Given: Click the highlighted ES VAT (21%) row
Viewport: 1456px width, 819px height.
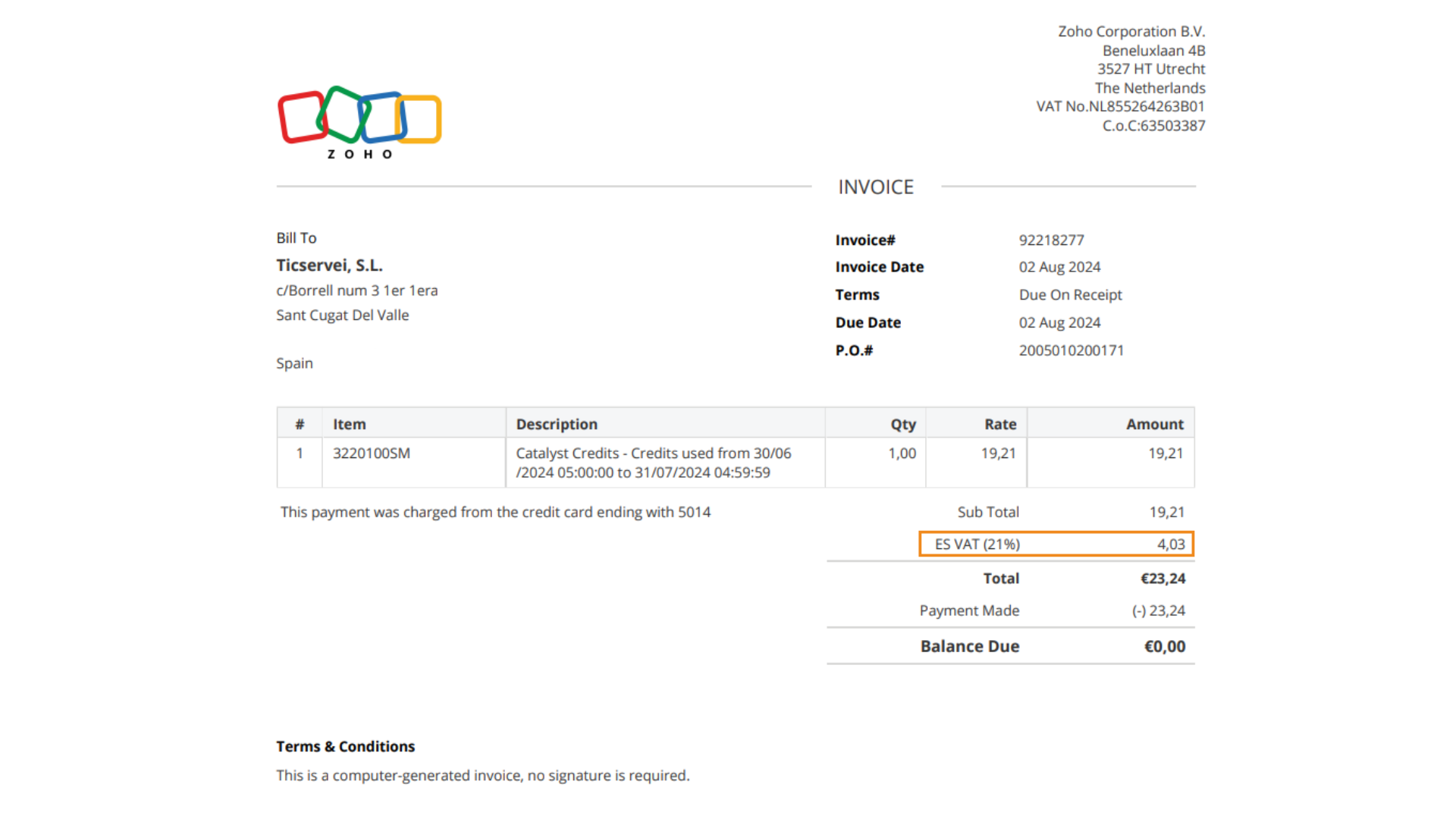Looking at the screenshot, I should [x=1056, y=544].
